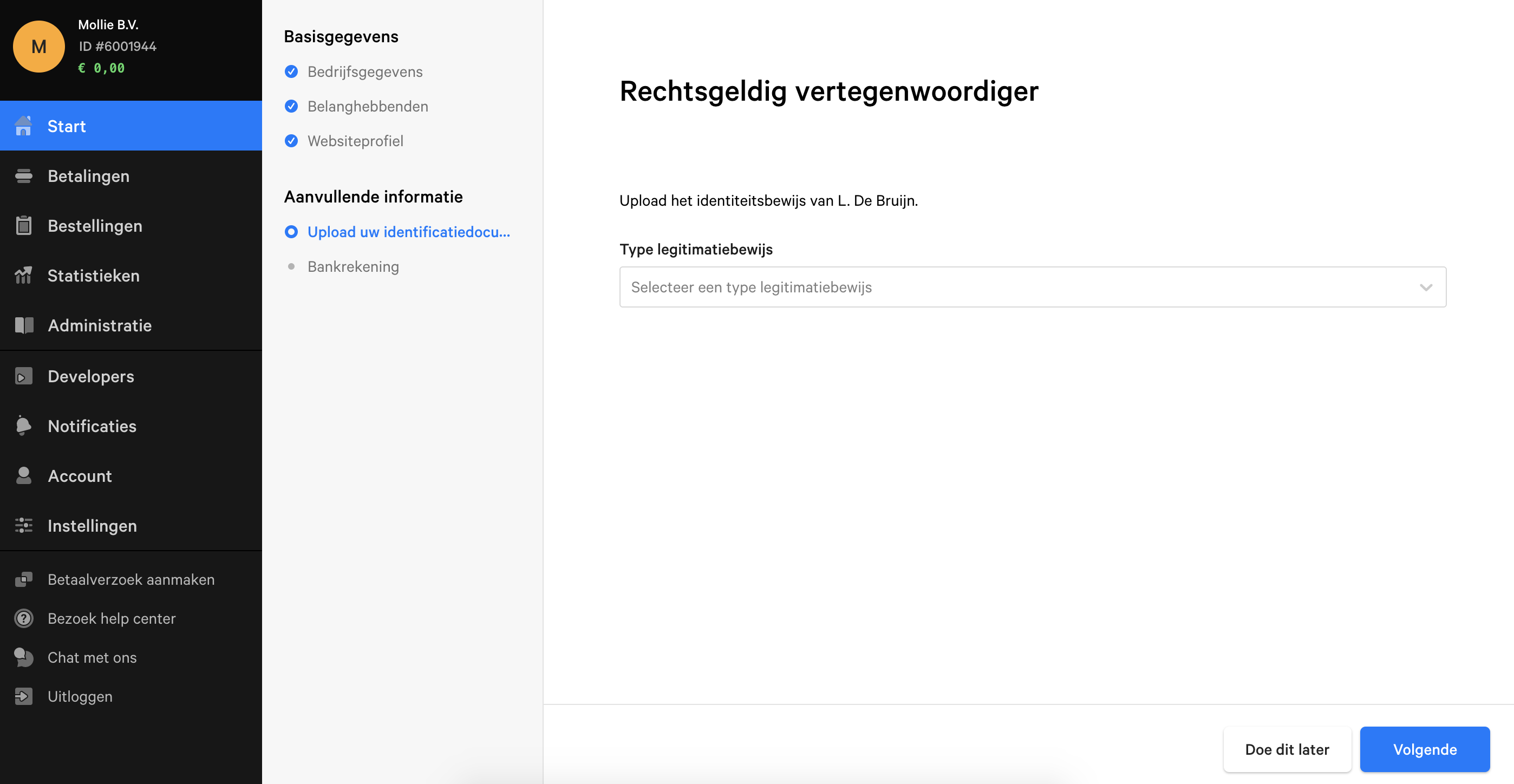Select Upload uw identificatiedocu... step
The height and width of the screenshot is (784, 1514).
point(409,232)
